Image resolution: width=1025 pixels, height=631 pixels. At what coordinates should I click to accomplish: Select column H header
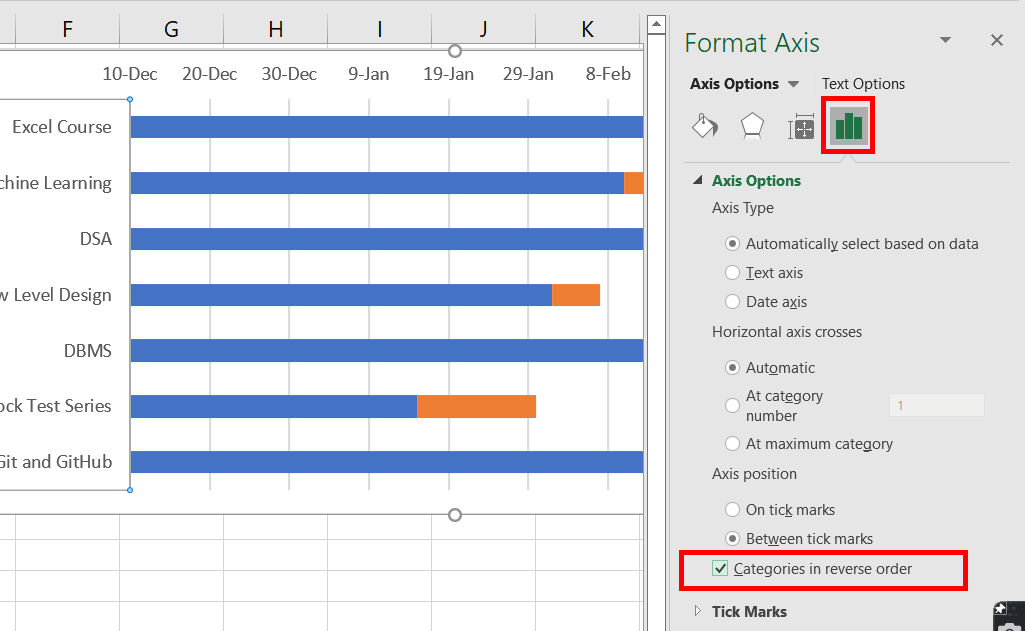(275, 30)
